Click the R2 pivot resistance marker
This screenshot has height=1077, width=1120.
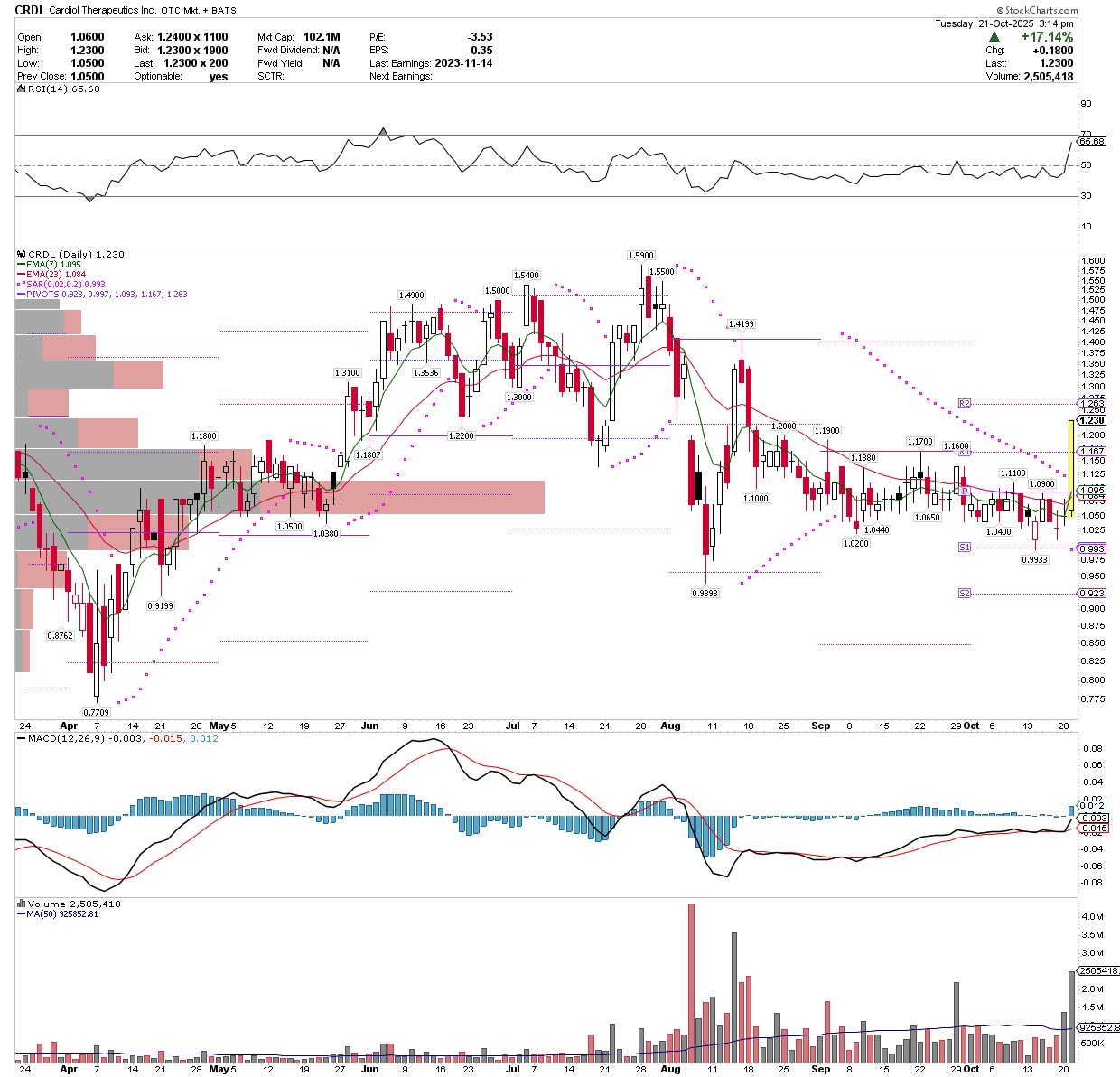click(x=964, y=404)
